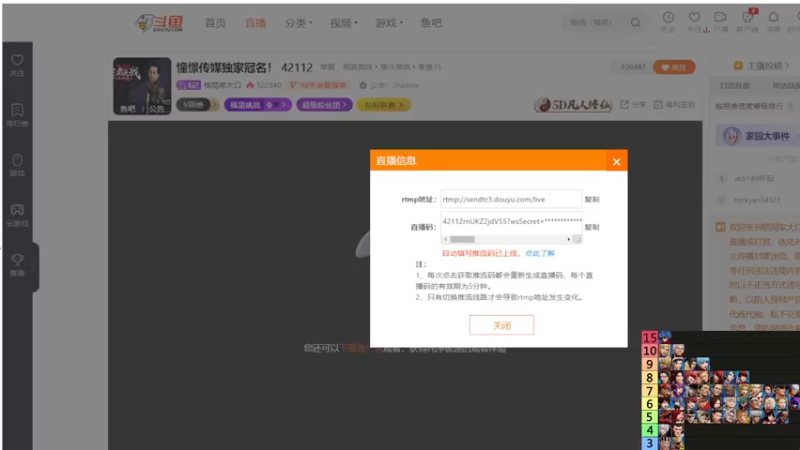
Task: Copy the 直播码 stream key via 复制
Action: tap(592, 227)
